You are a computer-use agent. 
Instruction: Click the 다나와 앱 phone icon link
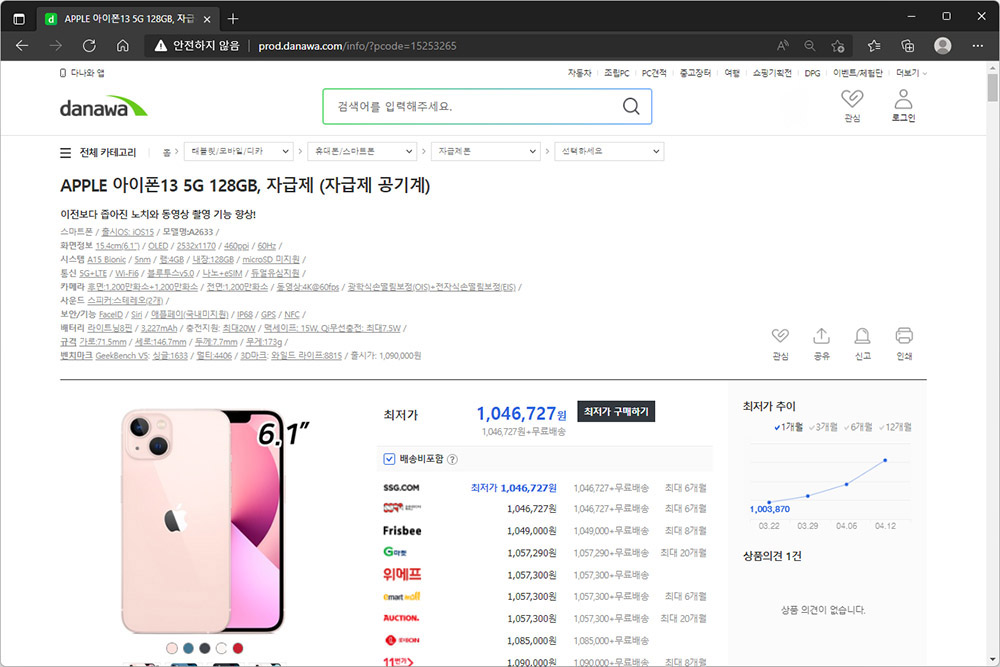click(x=82, y=73)
